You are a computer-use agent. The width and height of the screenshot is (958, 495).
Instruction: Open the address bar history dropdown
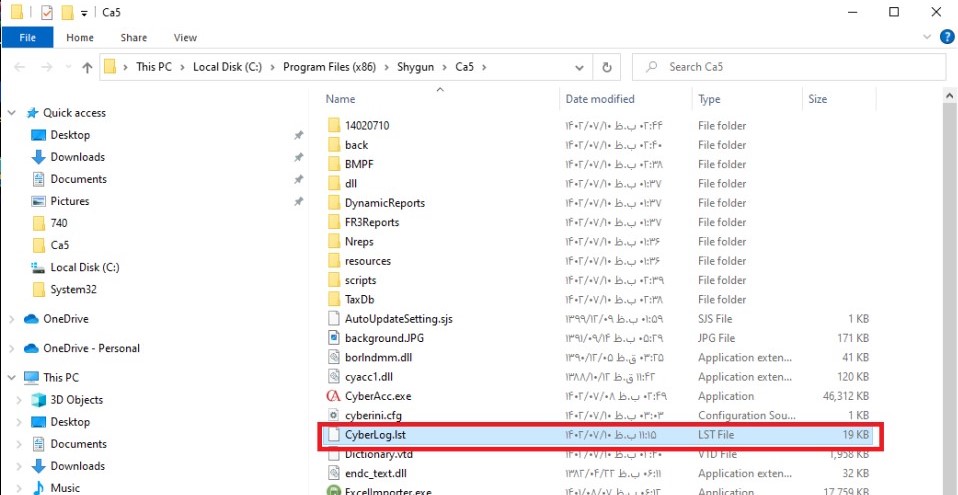click(x=582, y=67)
